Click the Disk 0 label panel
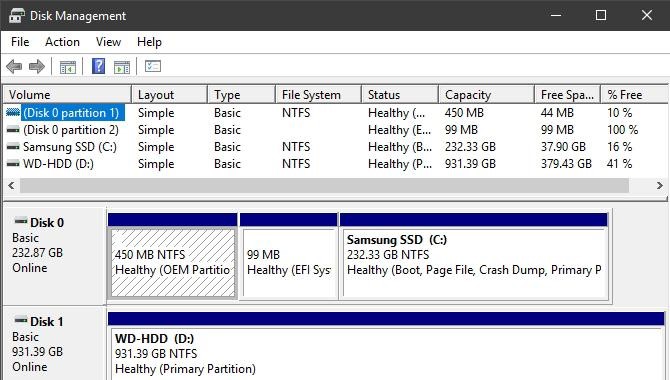Screen dimensions: 670x380 pos(54,256)
